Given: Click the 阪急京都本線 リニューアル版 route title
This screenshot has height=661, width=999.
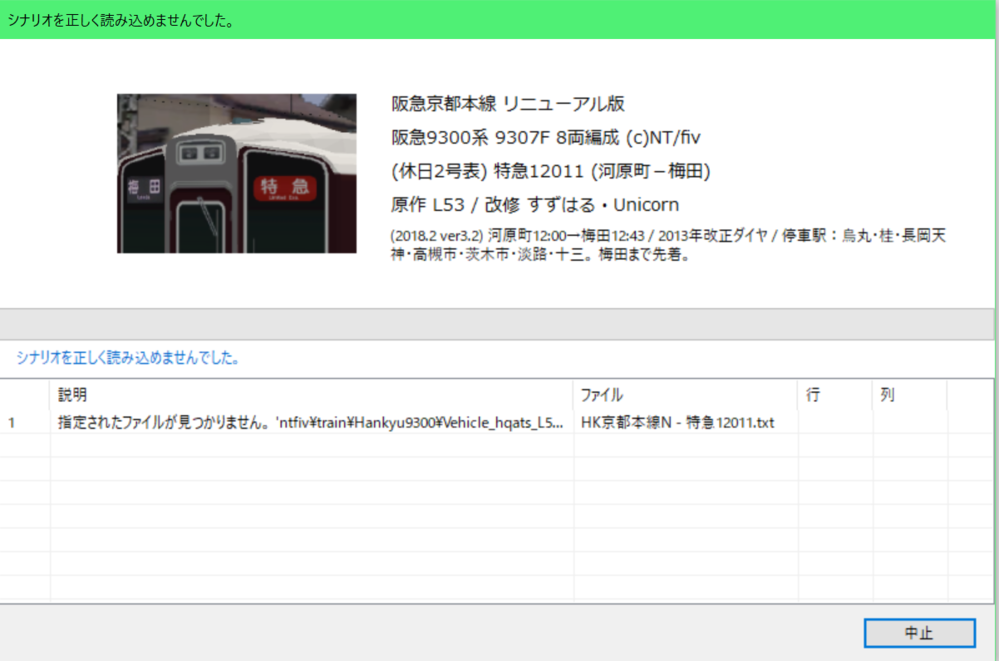Looking at the screenshot, I should [508, 105].
